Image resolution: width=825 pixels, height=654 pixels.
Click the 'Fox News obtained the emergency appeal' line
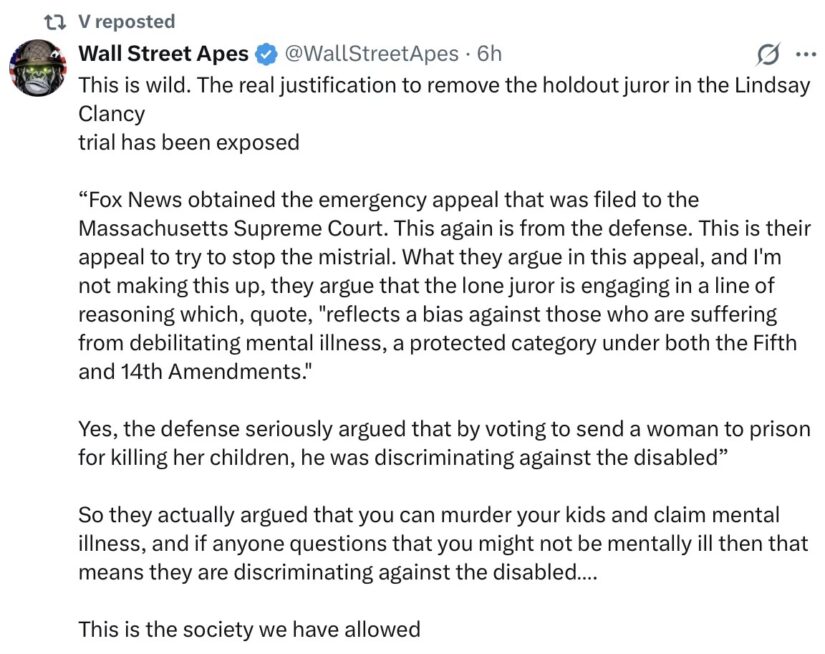coord(388,199)
